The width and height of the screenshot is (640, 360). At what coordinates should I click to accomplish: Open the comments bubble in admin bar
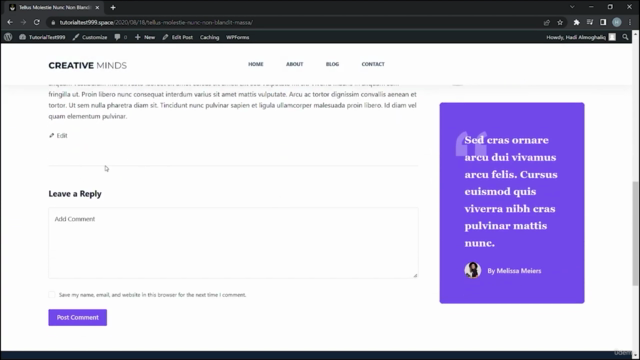click(120, 37)
